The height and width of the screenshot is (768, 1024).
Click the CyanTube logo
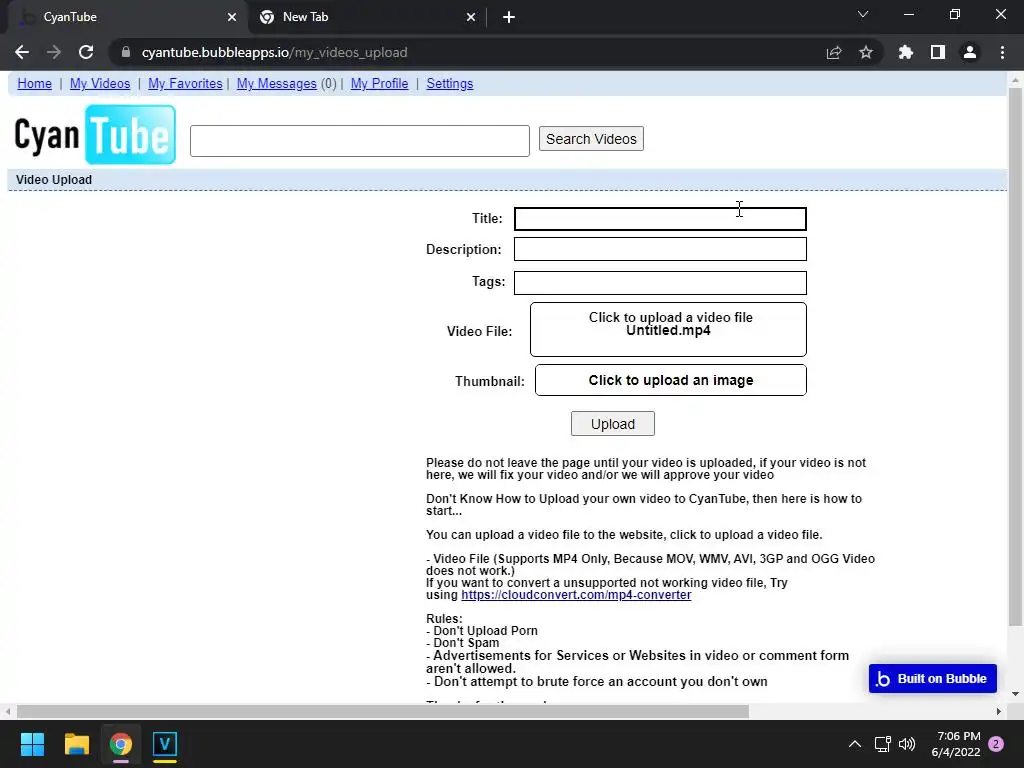(x=95, y=135)
